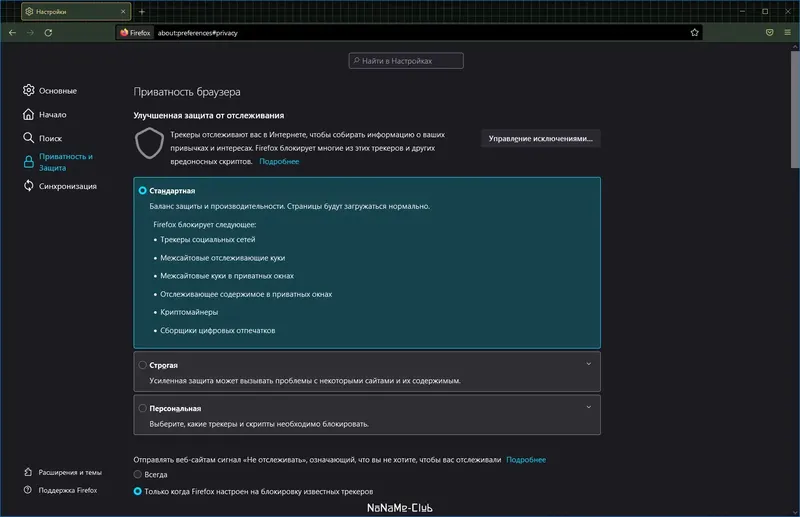Switch to the Настройки browser tab
Screen dimensions: 800x517
click(x=76, y=11)
